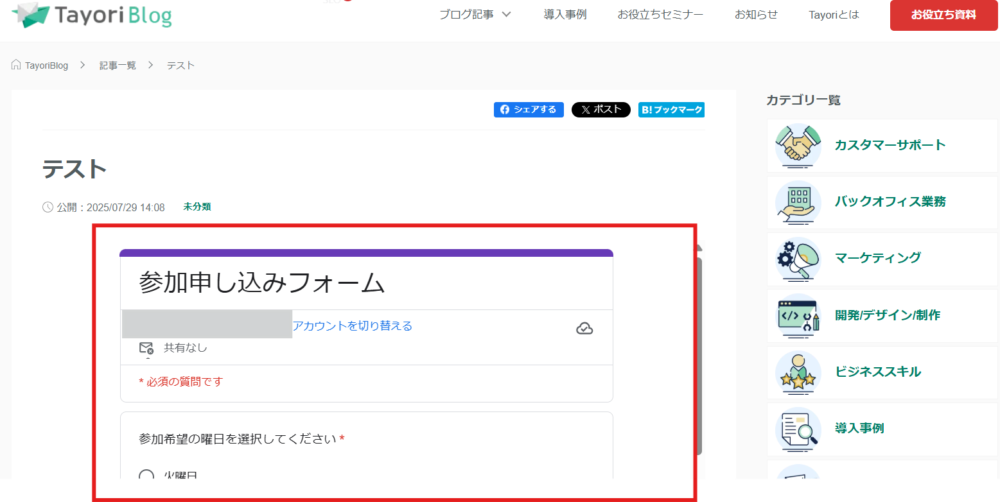Click the 導入事例 document search icon
Image resolution: width=1000 pixels, height=502 pixels.
pyautogui.click(x=798, y=429)
